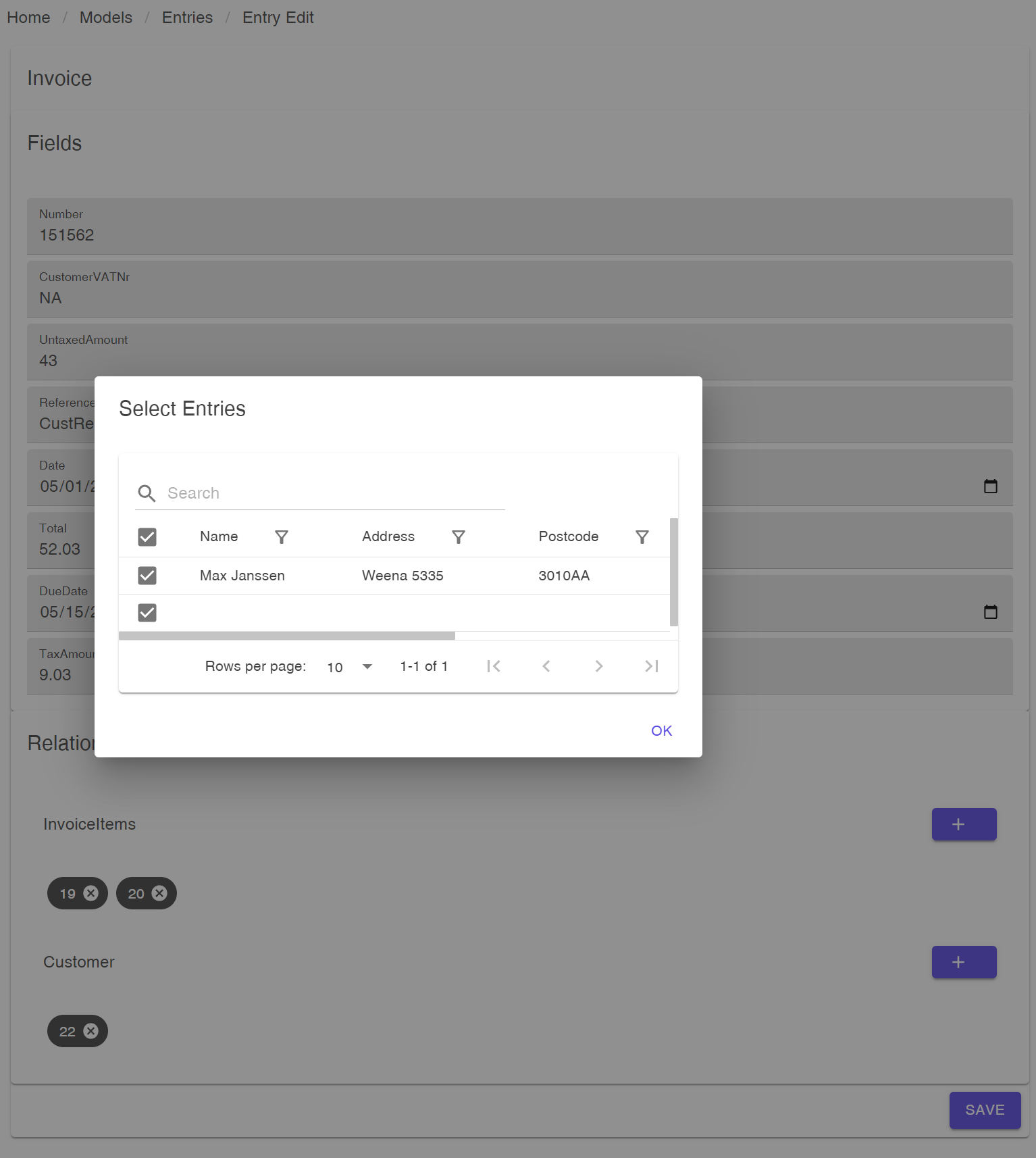Navigate to Models in the breadcrumb
Screen dimensions: 1036x1158
pyautogui.click(x=106, y=18)
